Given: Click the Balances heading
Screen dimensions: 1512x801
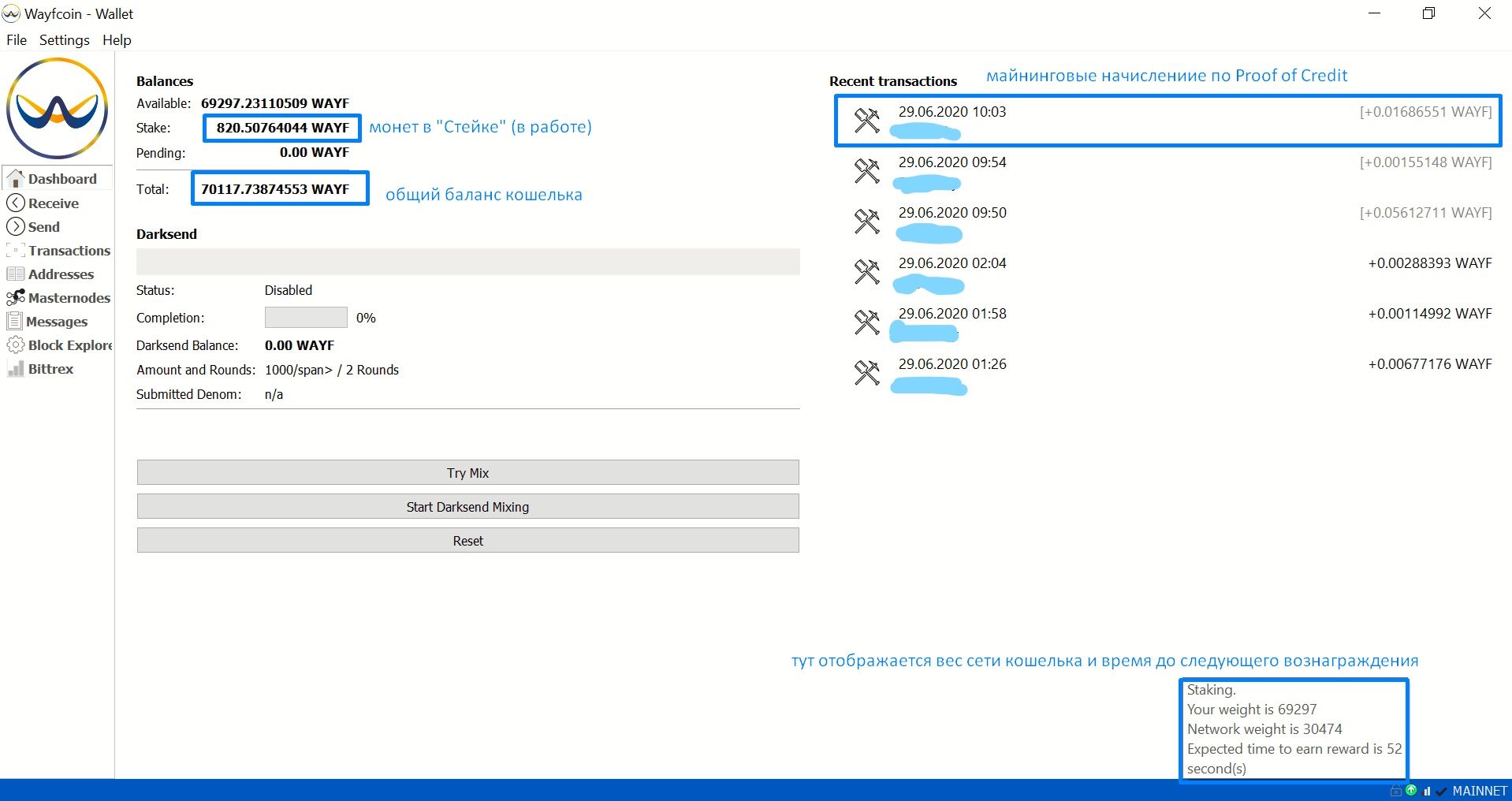Looking at the screenshot, I should click(165, 81).
